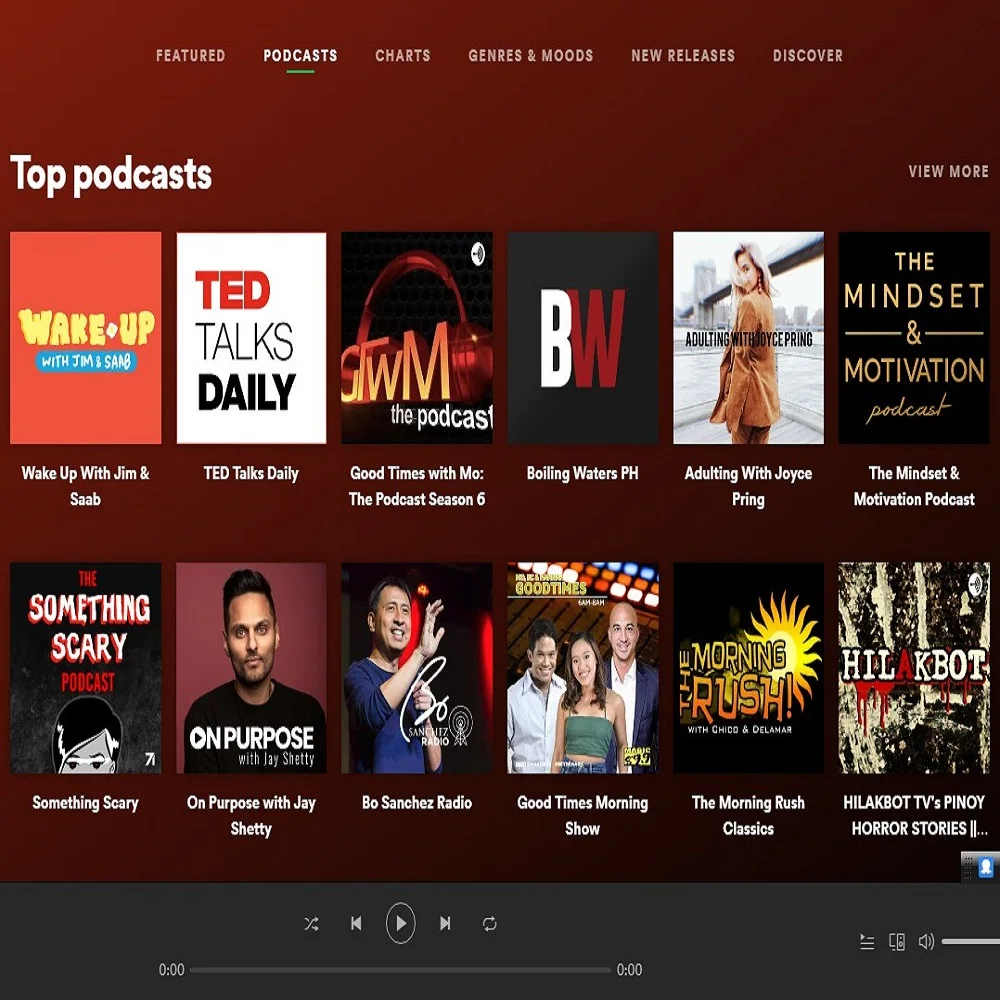
Task: Click 'Adulting With Joyce Pring' title text
Action: pos(749,486)
